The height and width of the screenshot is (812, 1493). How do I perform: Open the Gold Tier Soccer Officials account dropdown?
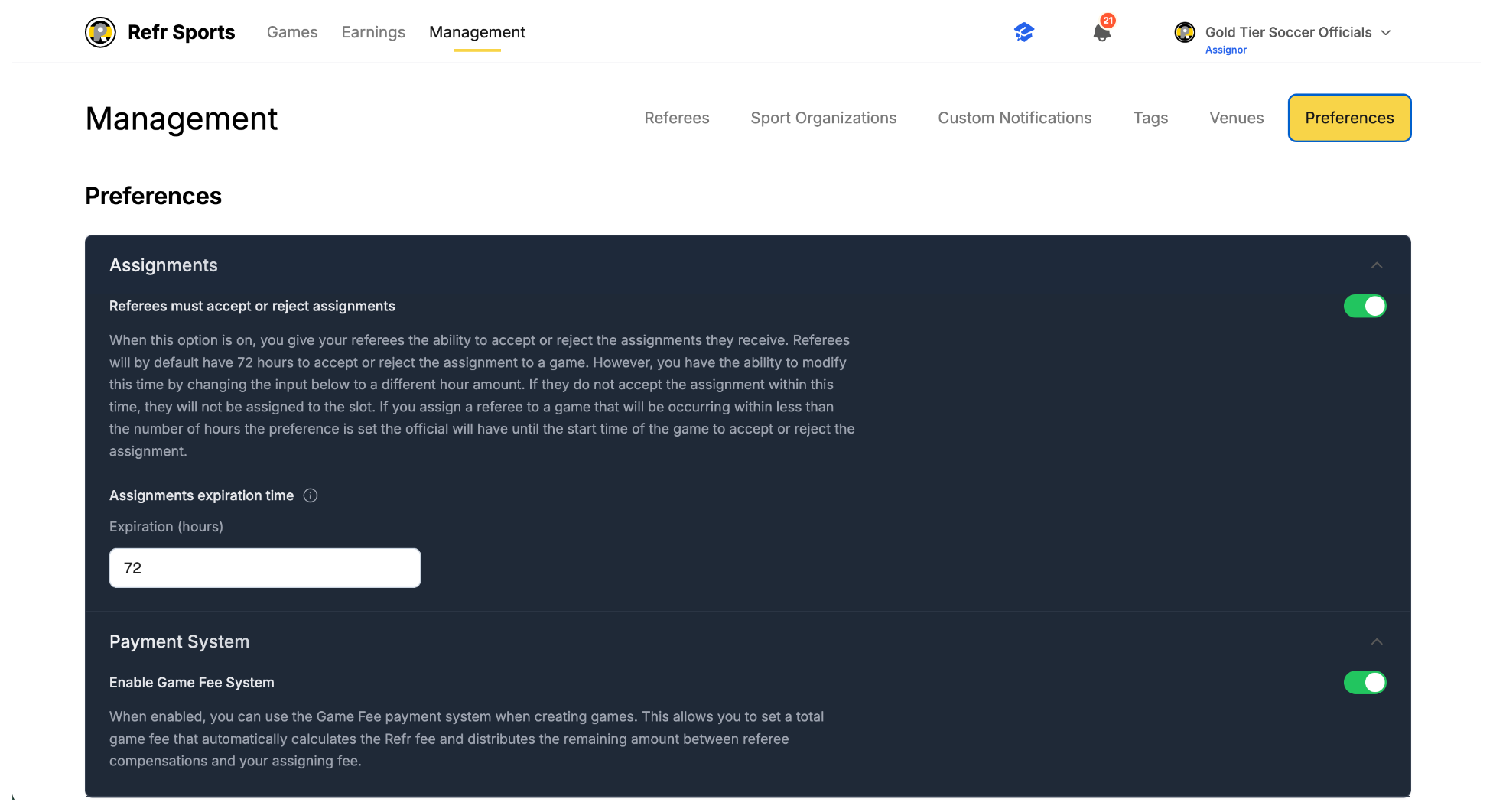pos(1386,33)
